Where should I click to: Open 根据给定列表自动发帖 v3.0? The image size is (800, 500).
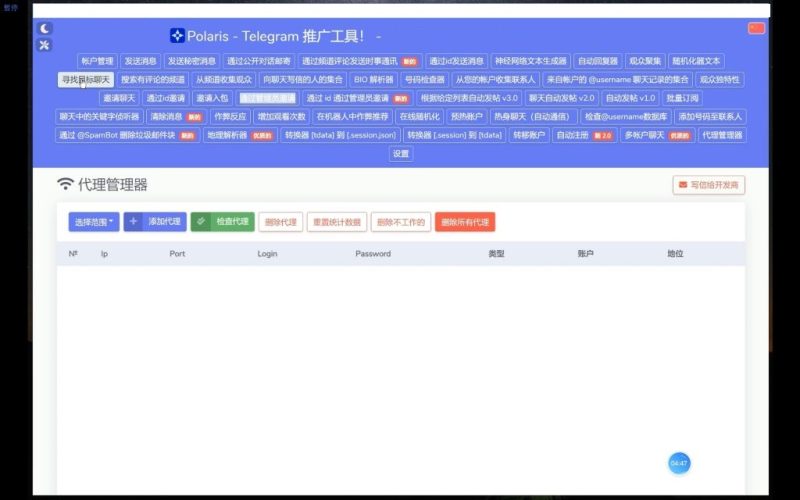point(469,98)
